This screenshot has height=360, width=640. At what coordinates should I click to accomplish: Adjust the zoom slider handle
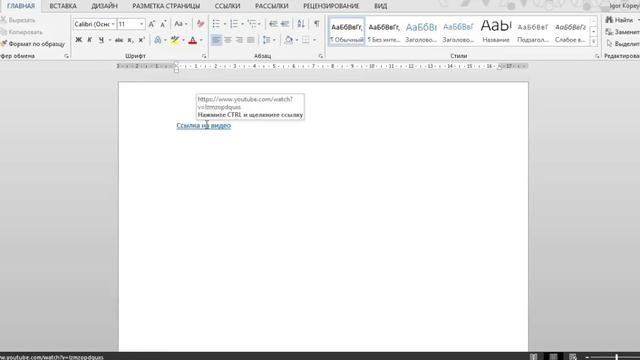coord(617,357)
